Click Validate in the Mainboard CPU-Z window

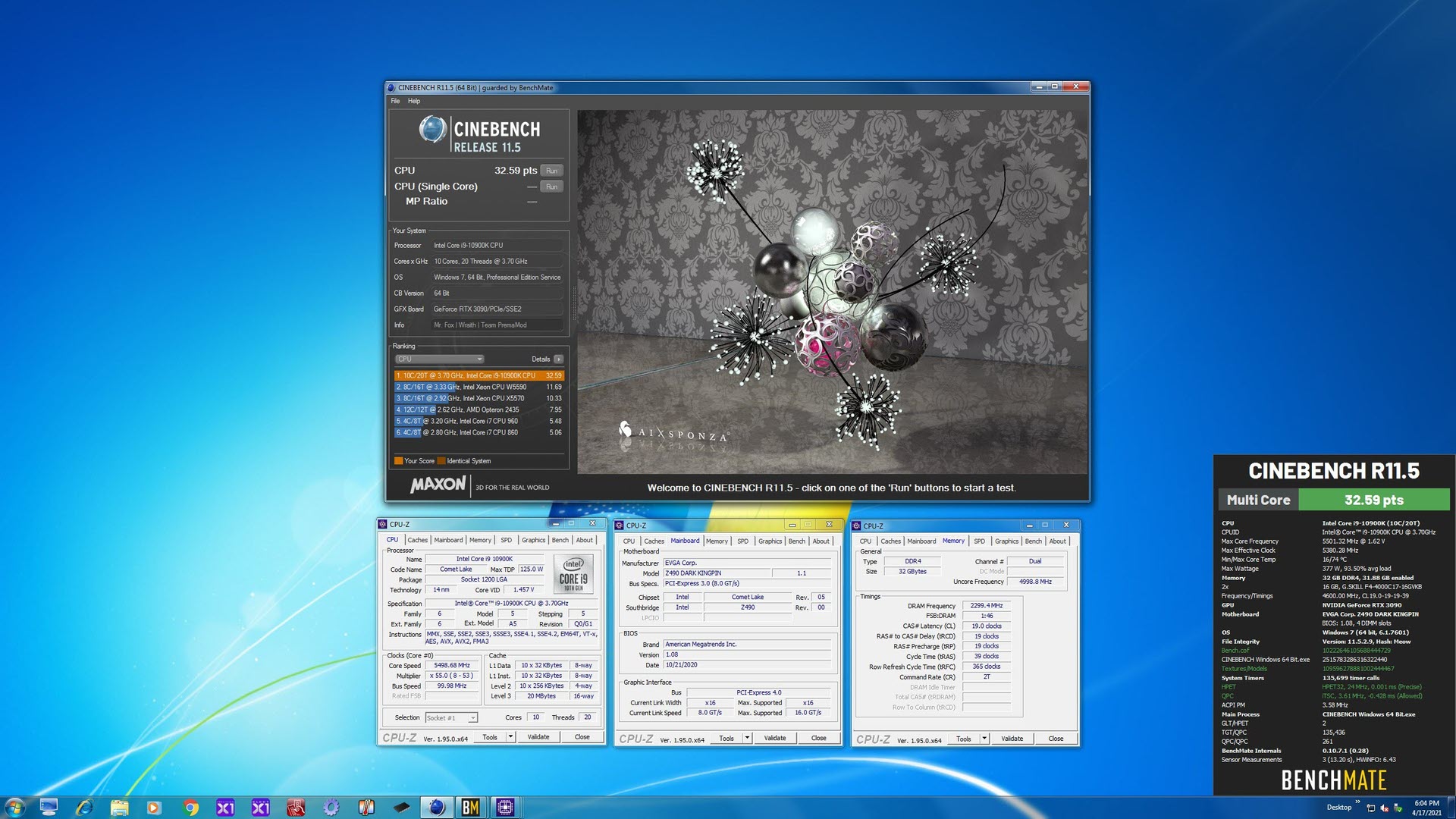[774, 738]
